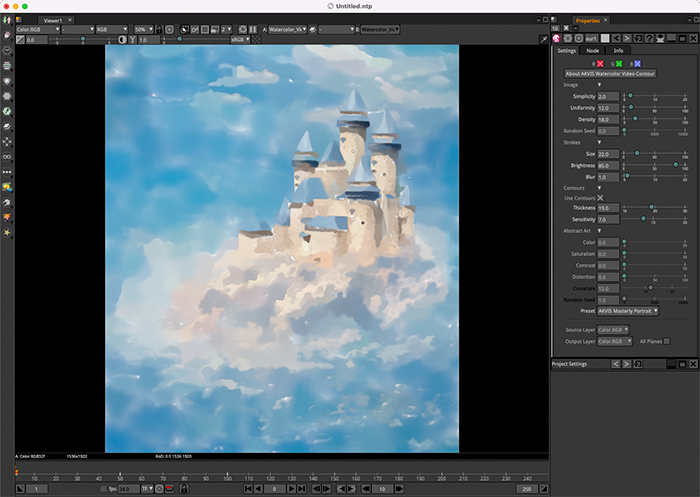This screenshot has height=497, width=700.
Task: Click the clip-to-format lock icon beside zoom
Action: point(159,29)
